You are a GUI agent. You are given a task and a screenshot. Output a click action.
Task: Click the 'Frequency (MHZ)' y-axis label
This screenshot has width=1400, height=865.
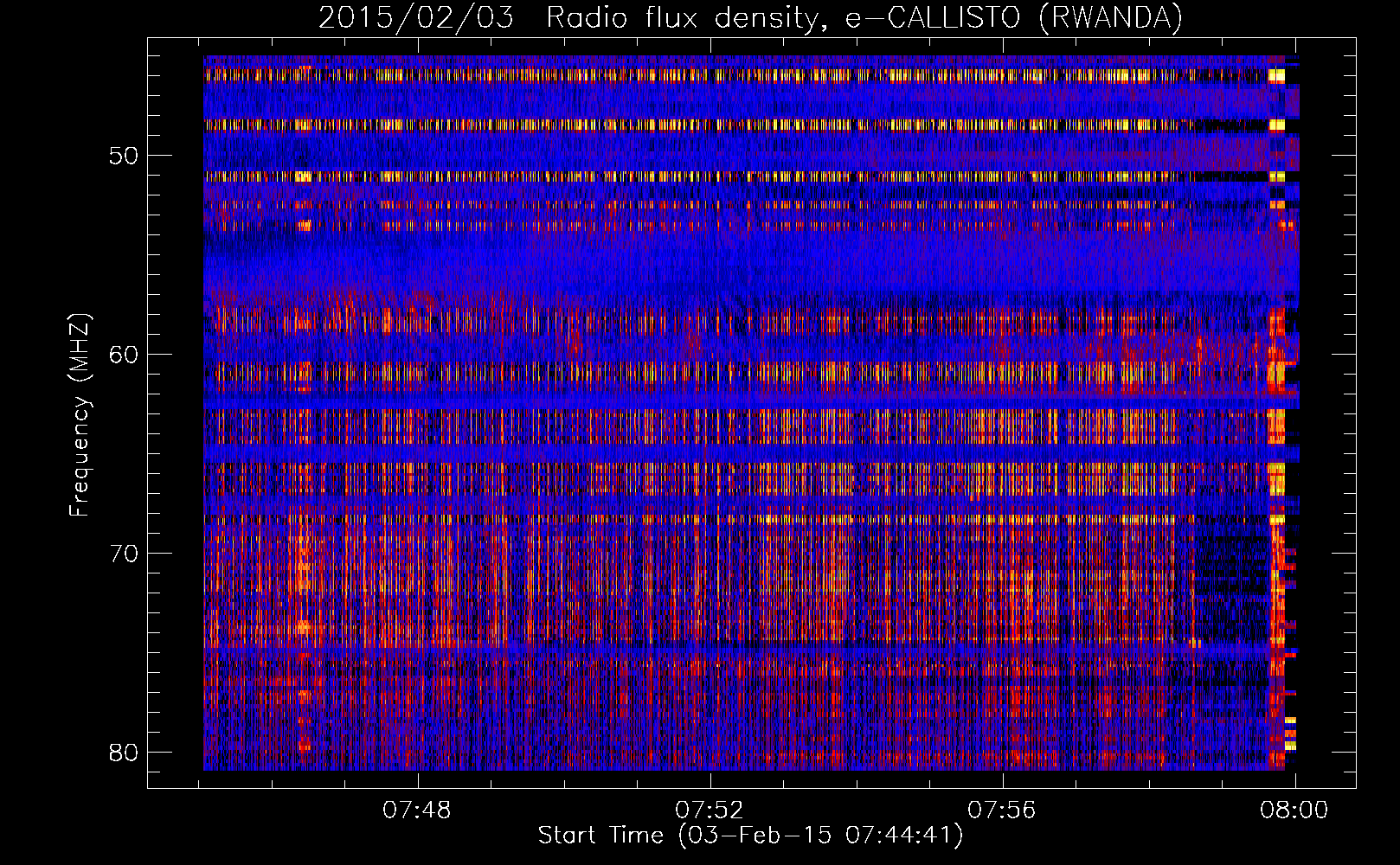(x=80, y=415)
